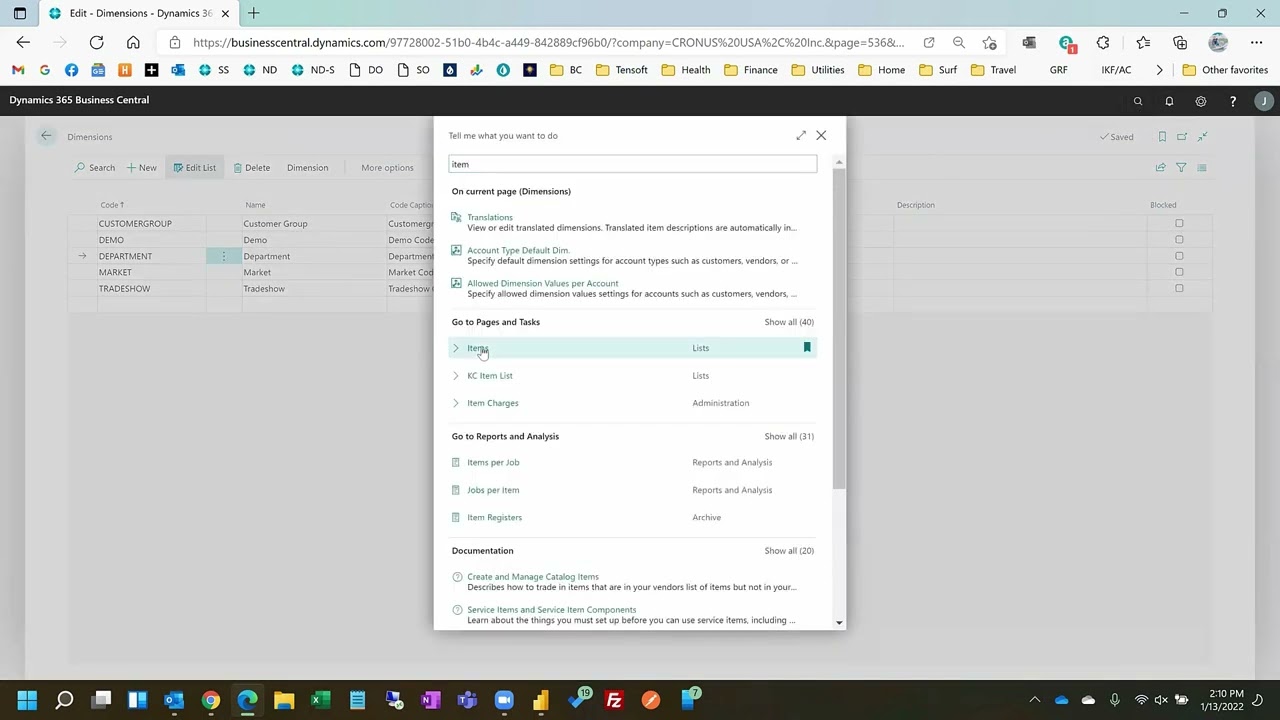The height and width of the screenshot is (720, 1280).
Task: Open Service Items and Components documentation
Action: pos(551,610)
